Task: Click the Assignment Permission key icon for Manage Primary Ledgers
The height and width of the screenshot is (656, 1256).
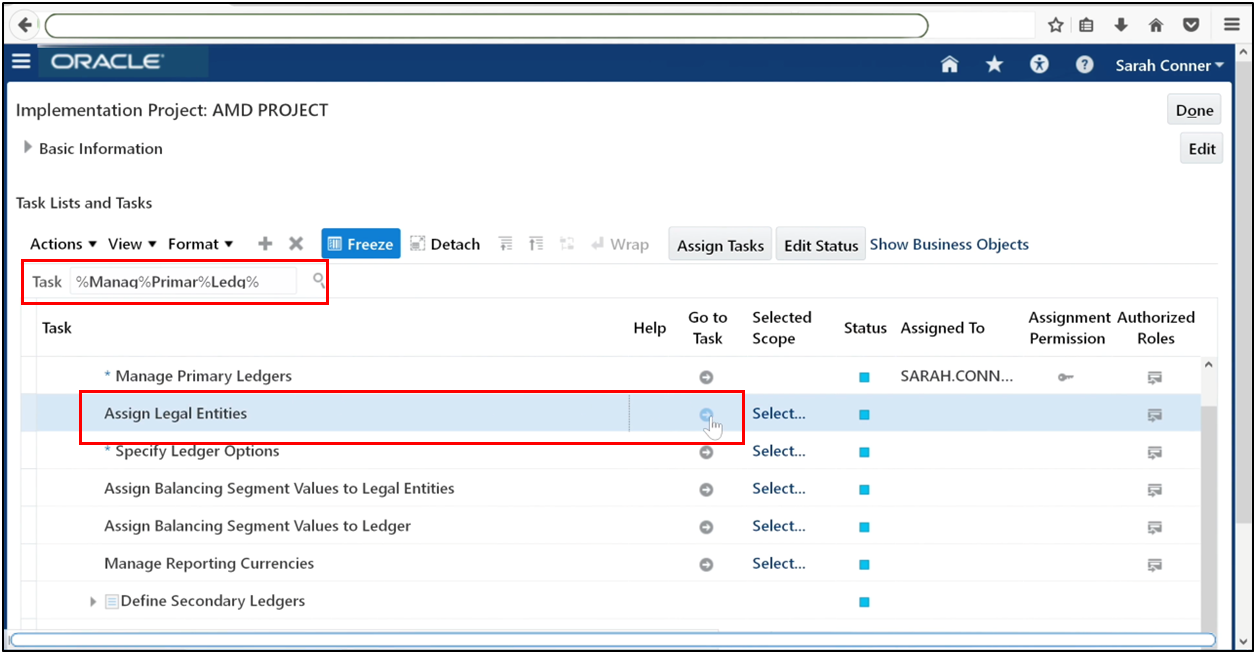Action: [1065, 376]
